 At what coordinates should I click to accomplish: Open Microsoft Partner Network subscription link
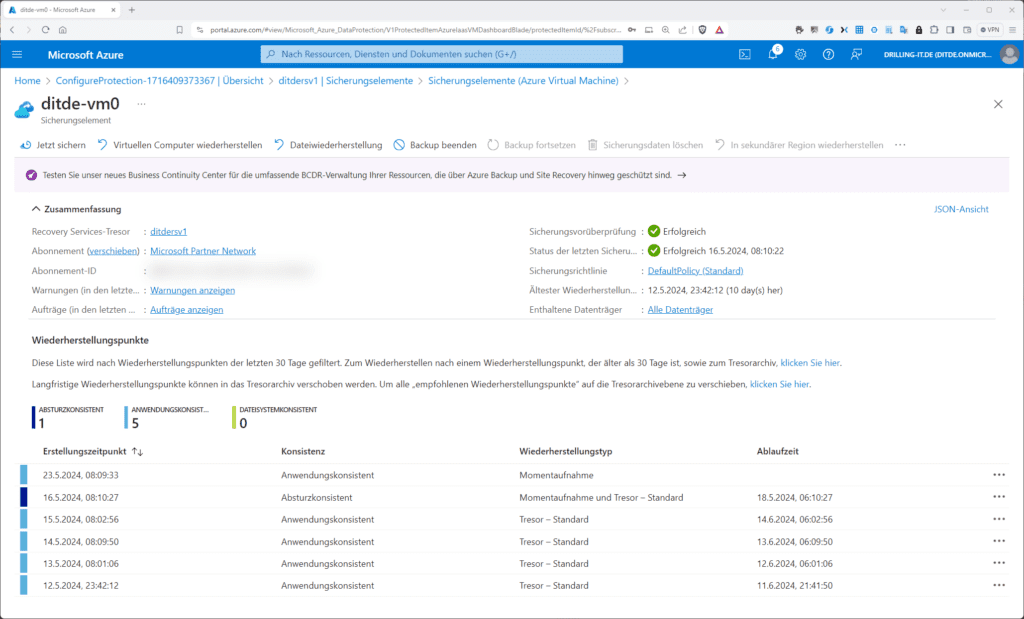[203, 251]
